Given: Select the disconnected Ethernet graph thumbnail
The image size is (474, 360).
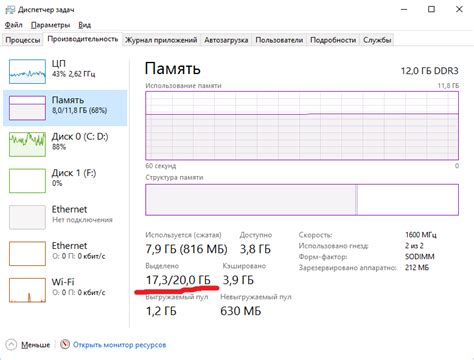Looking at the screenshot, I should pyautogui.click(x=27, y=217).
